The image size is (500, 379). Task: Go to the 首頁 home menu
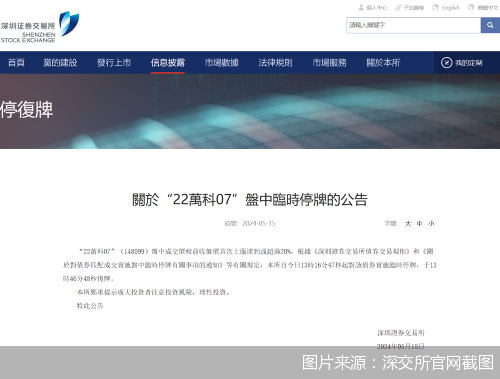[x=16, y=62]
